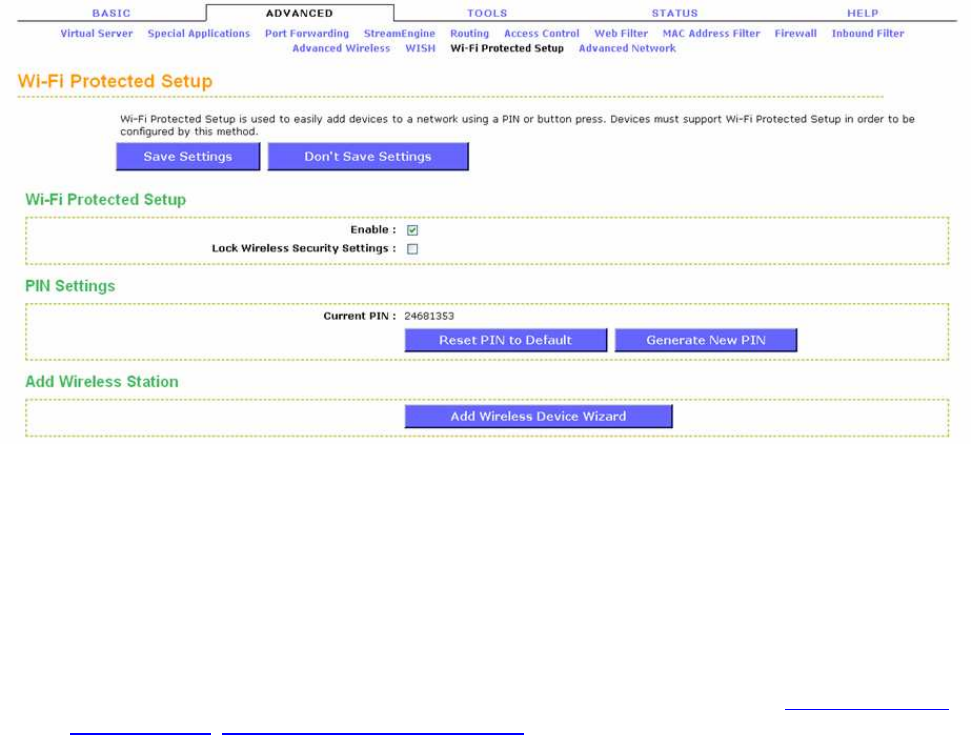
Task: Open StreamEngine page
Action: (x=399, y=33)
